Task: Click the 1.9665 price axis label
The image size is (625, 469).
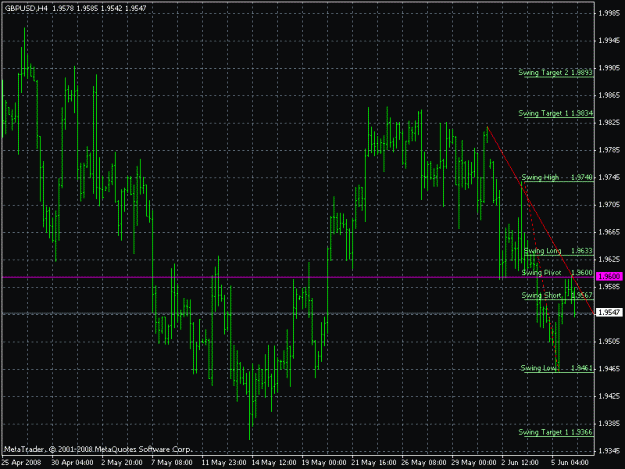Action: click(609, 232)
